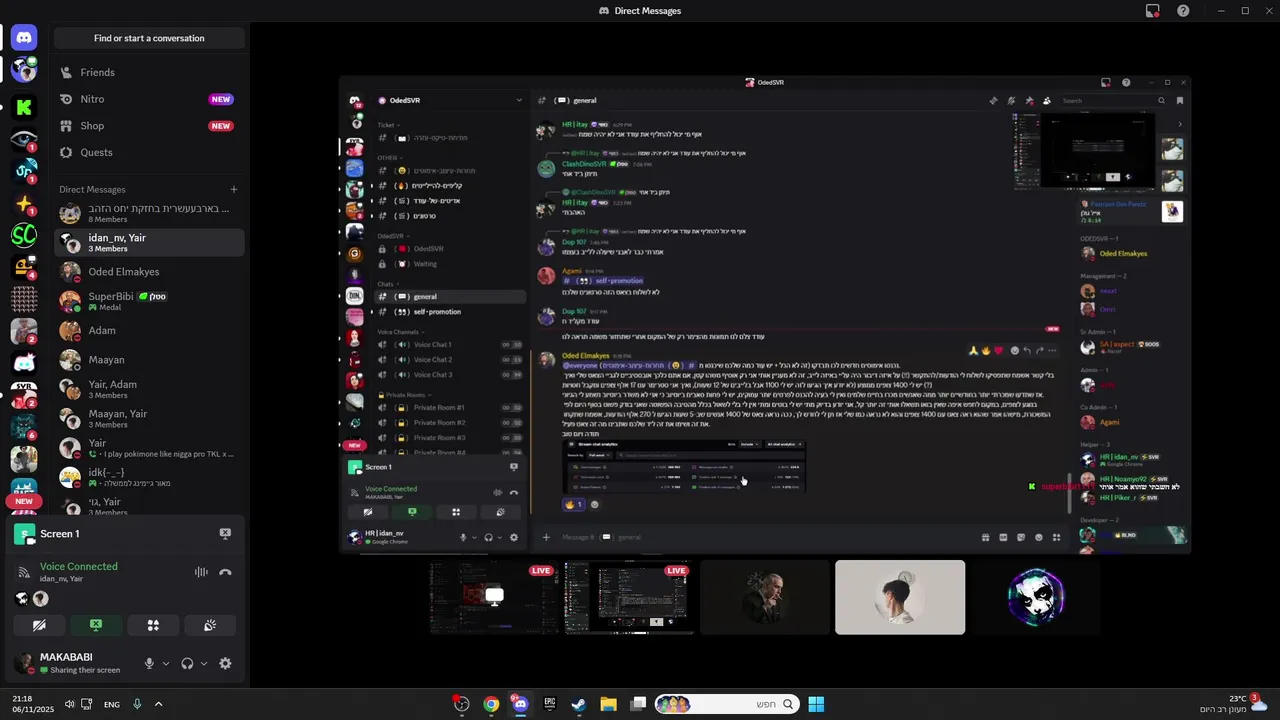Open the Windows Start menu
Viewport: 1280px width, 720px height.
click(x=816, y=704)
